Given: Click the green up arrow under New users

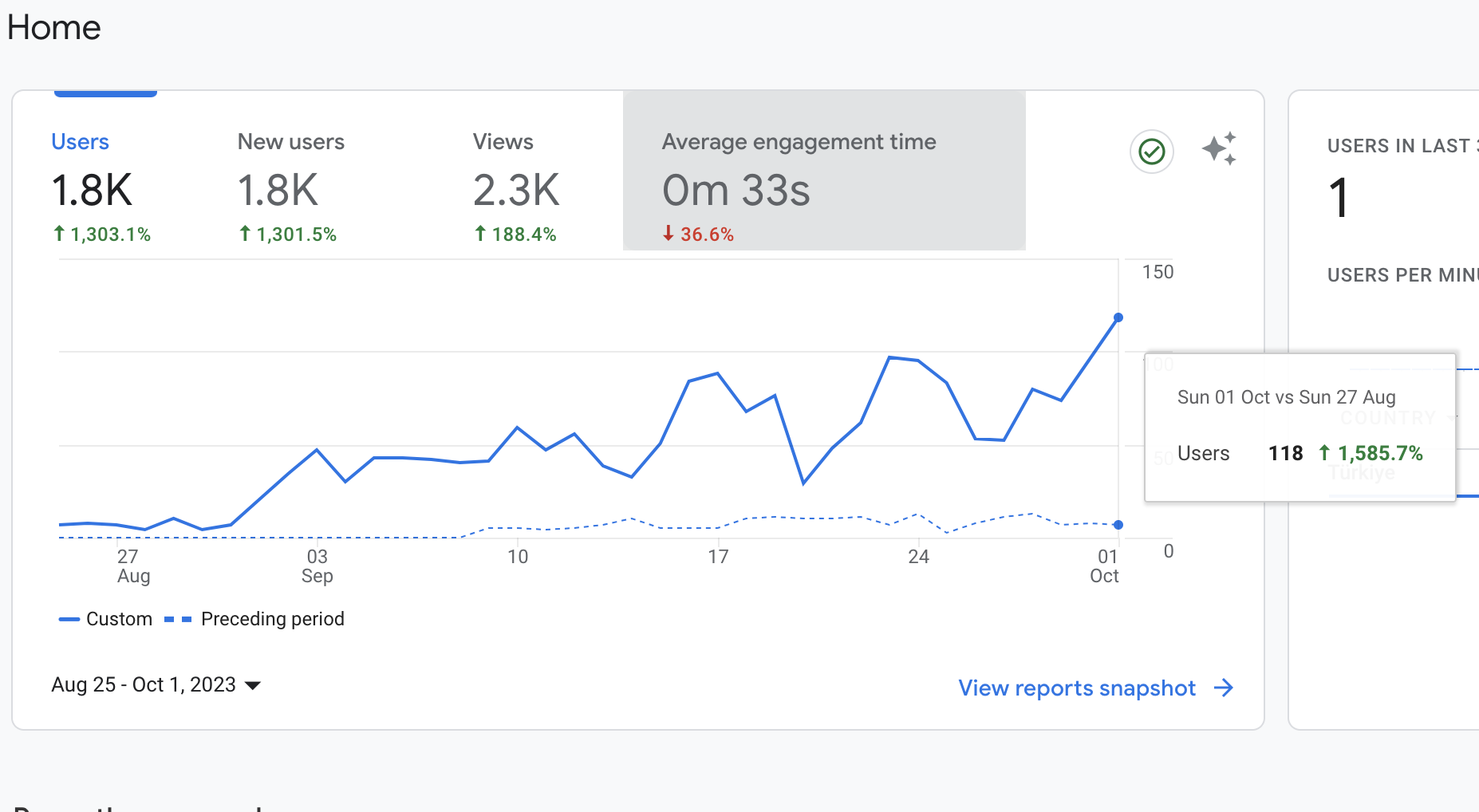Looking at the screenshot, I should click(245, 233).
